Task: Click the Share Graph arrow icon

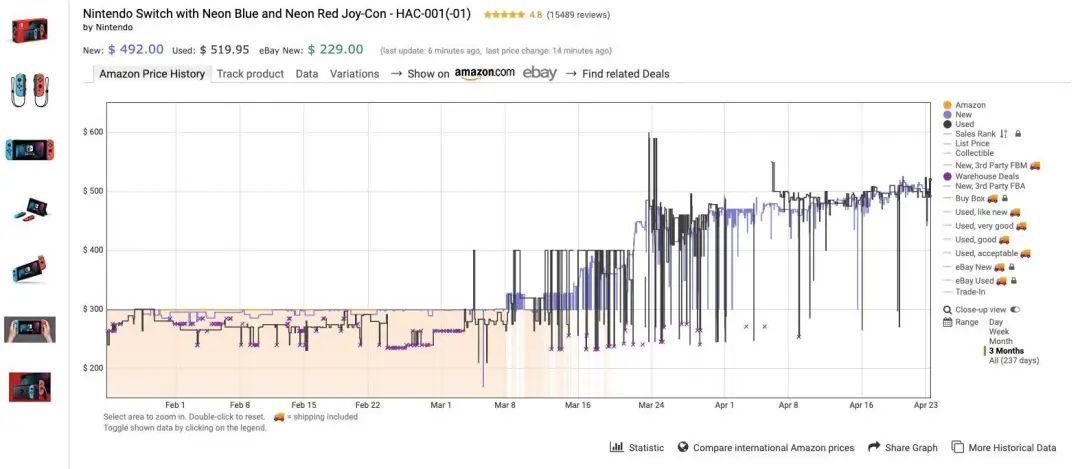Action: pyautogui.click(x=874, y=447)
